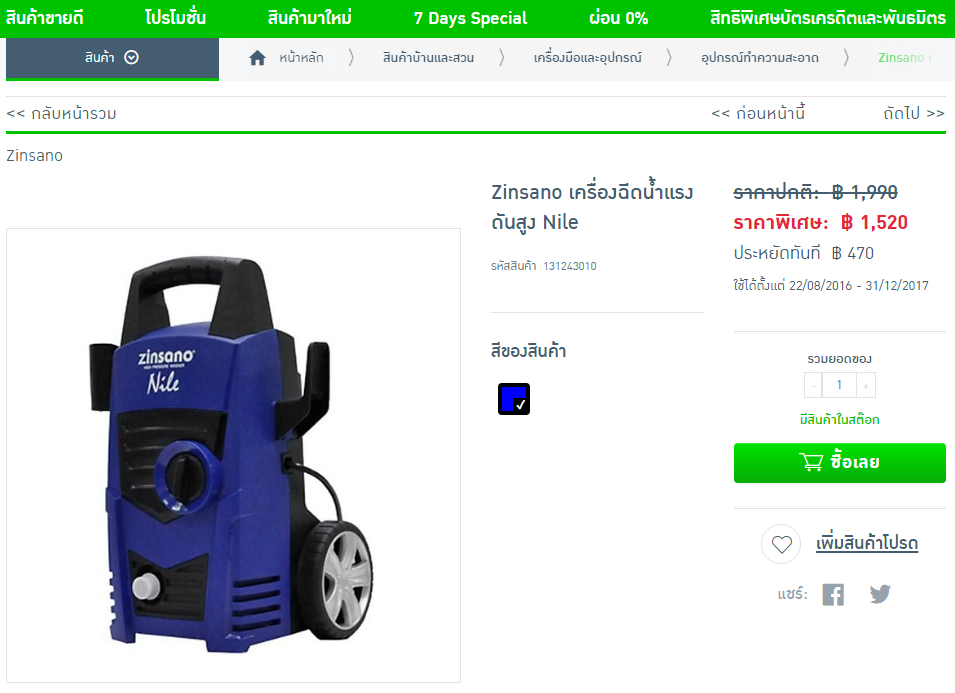Click the green ซื้อเลย buy button
This screenshot has height=693, width=955.
point(839,463)
